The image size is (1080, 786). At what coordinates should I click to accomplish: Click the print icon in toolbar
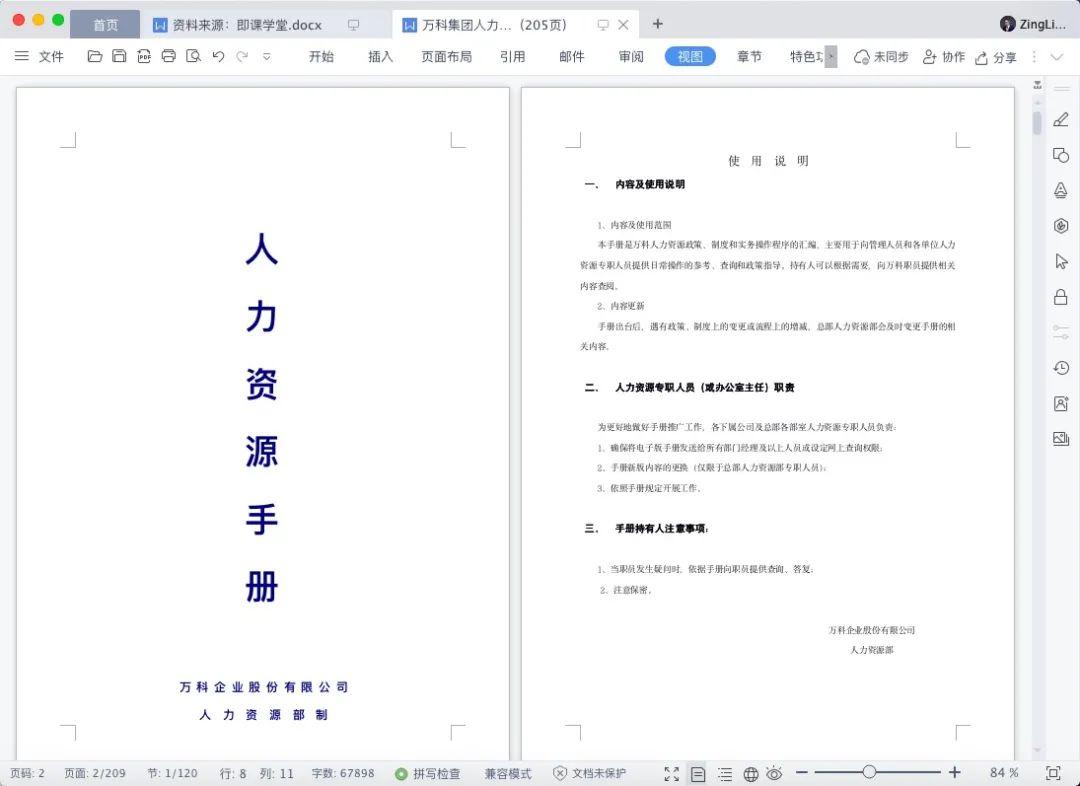click(x=169, y=56)
